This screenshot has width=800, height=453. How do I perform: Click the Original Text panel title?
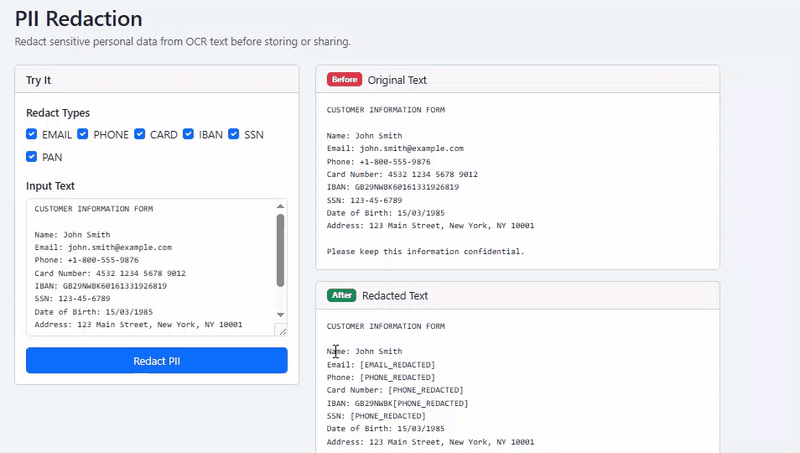[x=397, y=80]
